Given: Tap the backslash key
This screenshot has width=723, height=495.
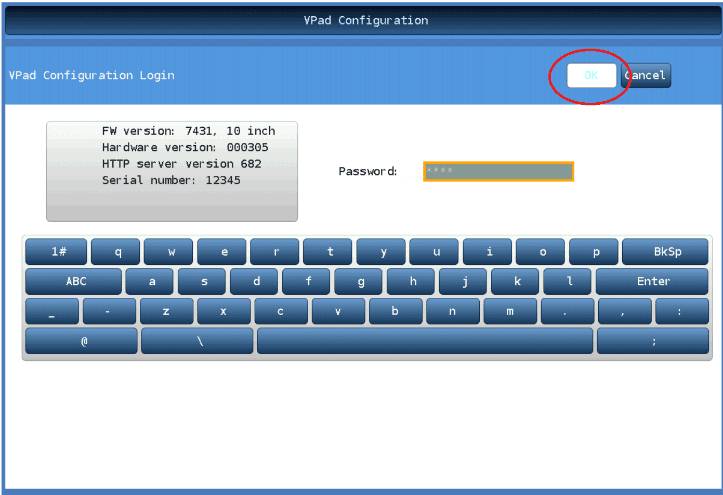Looking at the screenshot, I should tap(197, 341).
